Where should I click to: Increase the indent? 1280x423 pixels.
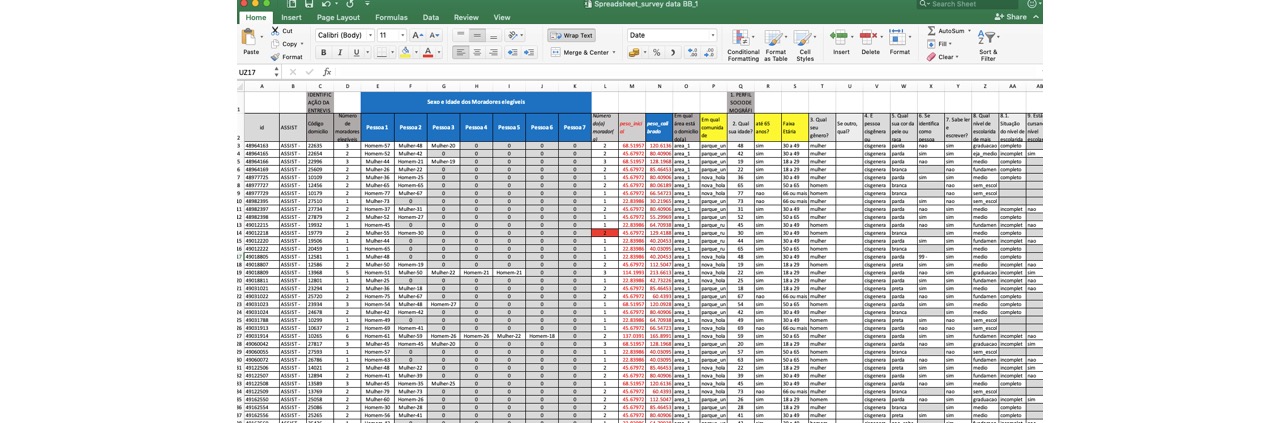pos(528,53)
